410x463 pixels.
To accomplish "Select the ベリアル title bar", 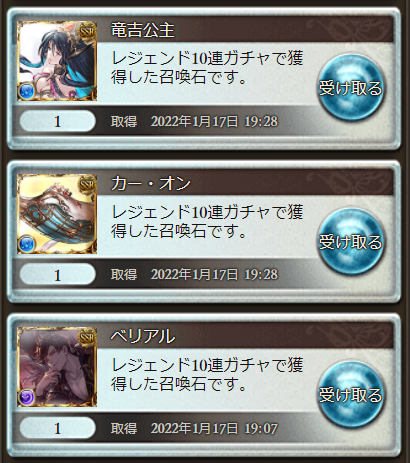I will 245,337.
